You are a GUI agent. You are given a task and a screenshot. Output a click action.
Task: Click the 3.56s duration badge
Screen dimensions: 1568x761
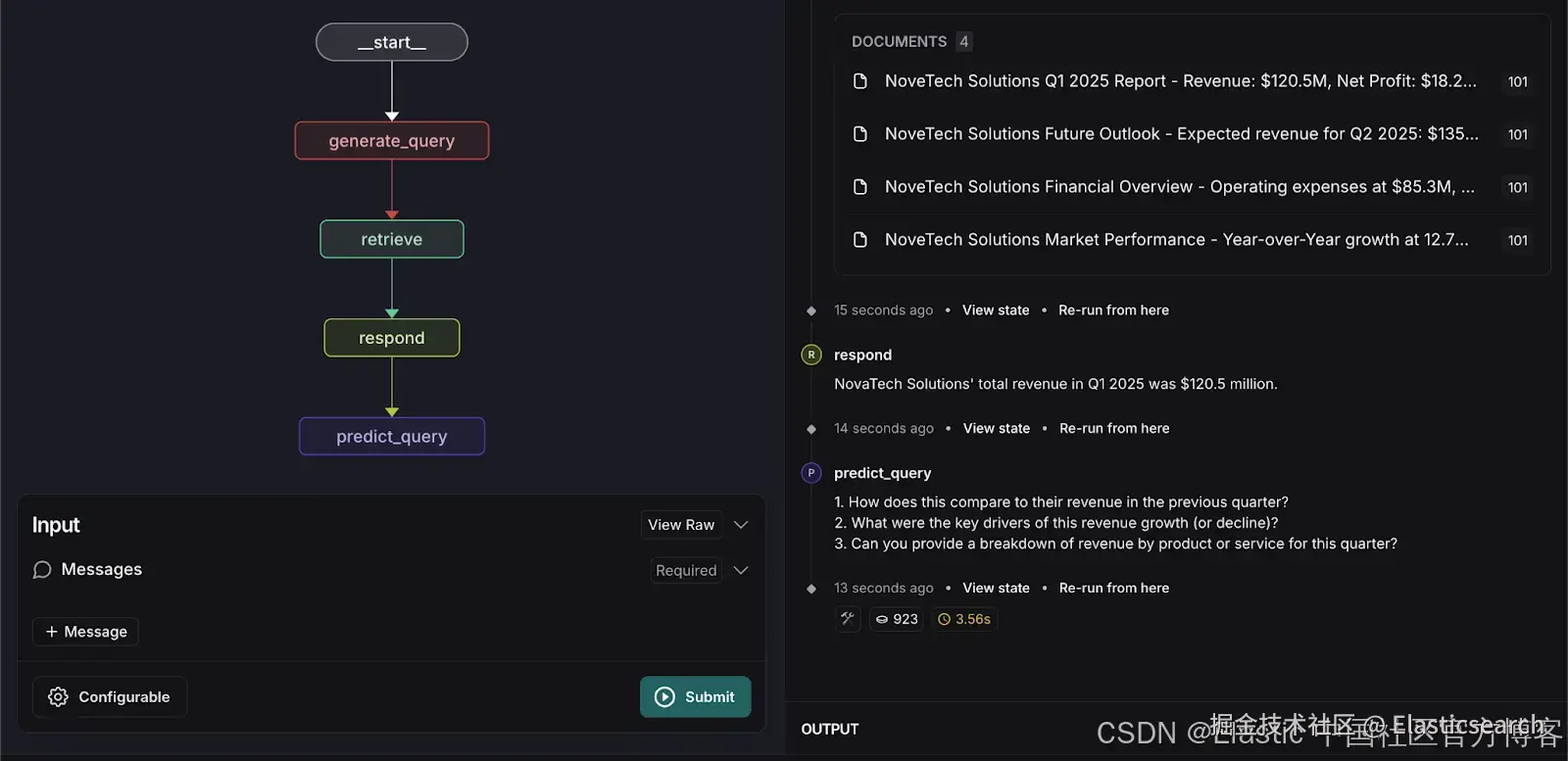(x=964, y=619)
